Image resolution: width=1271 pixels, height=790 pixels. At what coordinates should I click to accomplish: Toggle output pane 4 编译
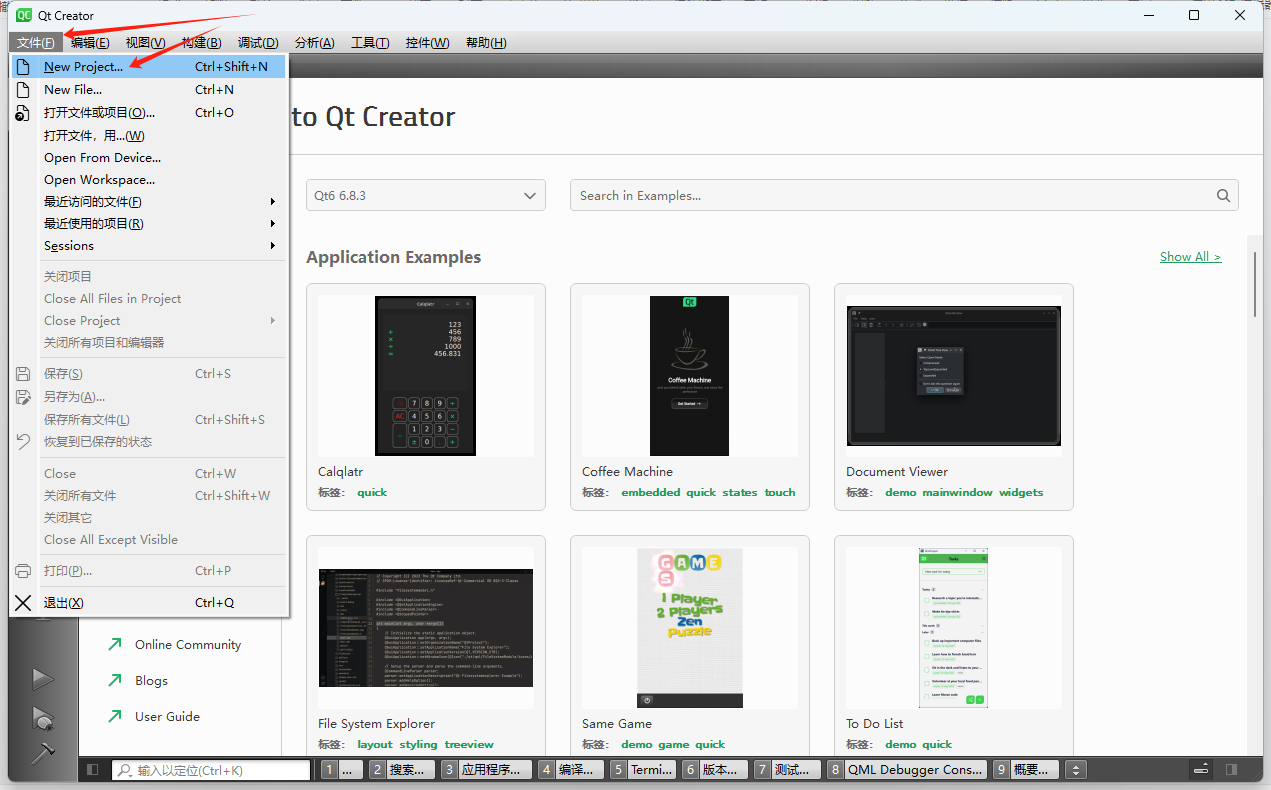[x=571, y=770]
